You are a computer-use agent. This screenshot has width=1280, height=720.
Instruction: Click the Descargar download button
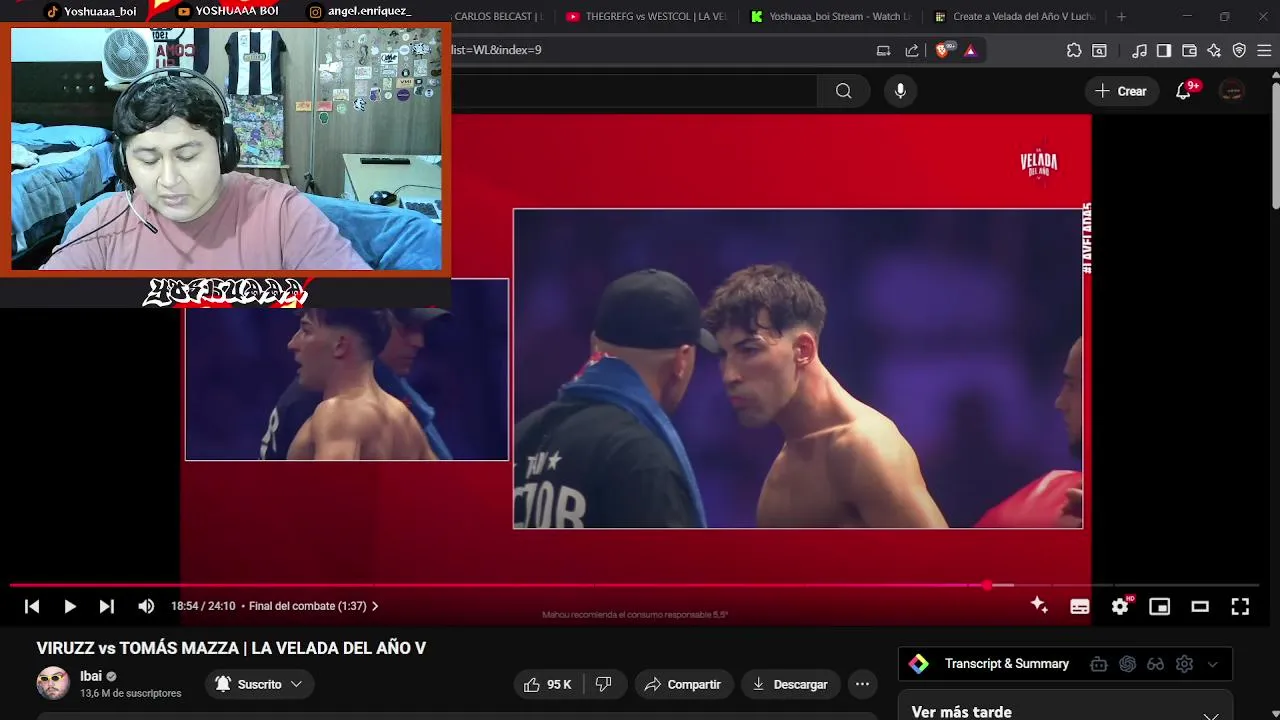point(790,684)
